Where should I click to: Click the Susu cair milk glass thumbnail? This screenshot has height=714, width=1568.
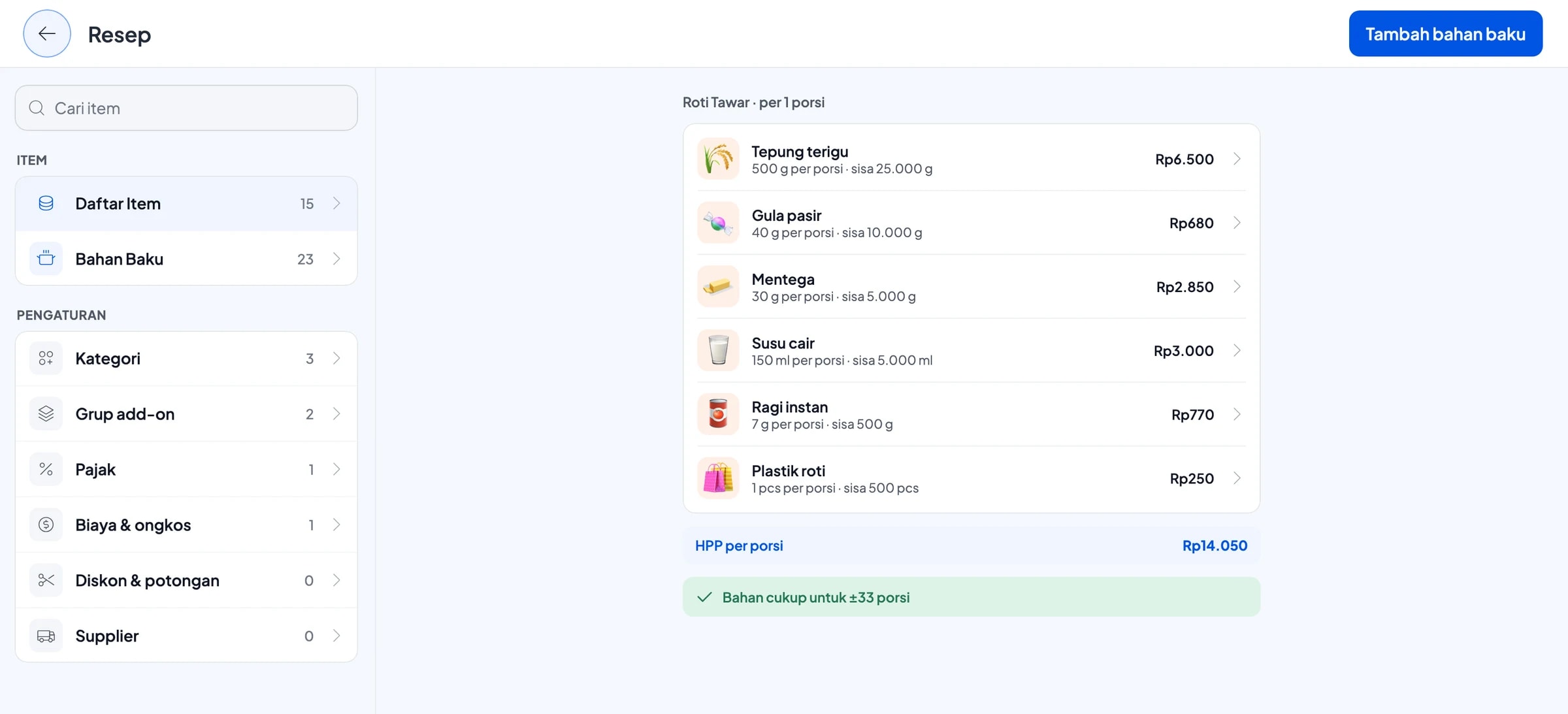coord(718,350)
